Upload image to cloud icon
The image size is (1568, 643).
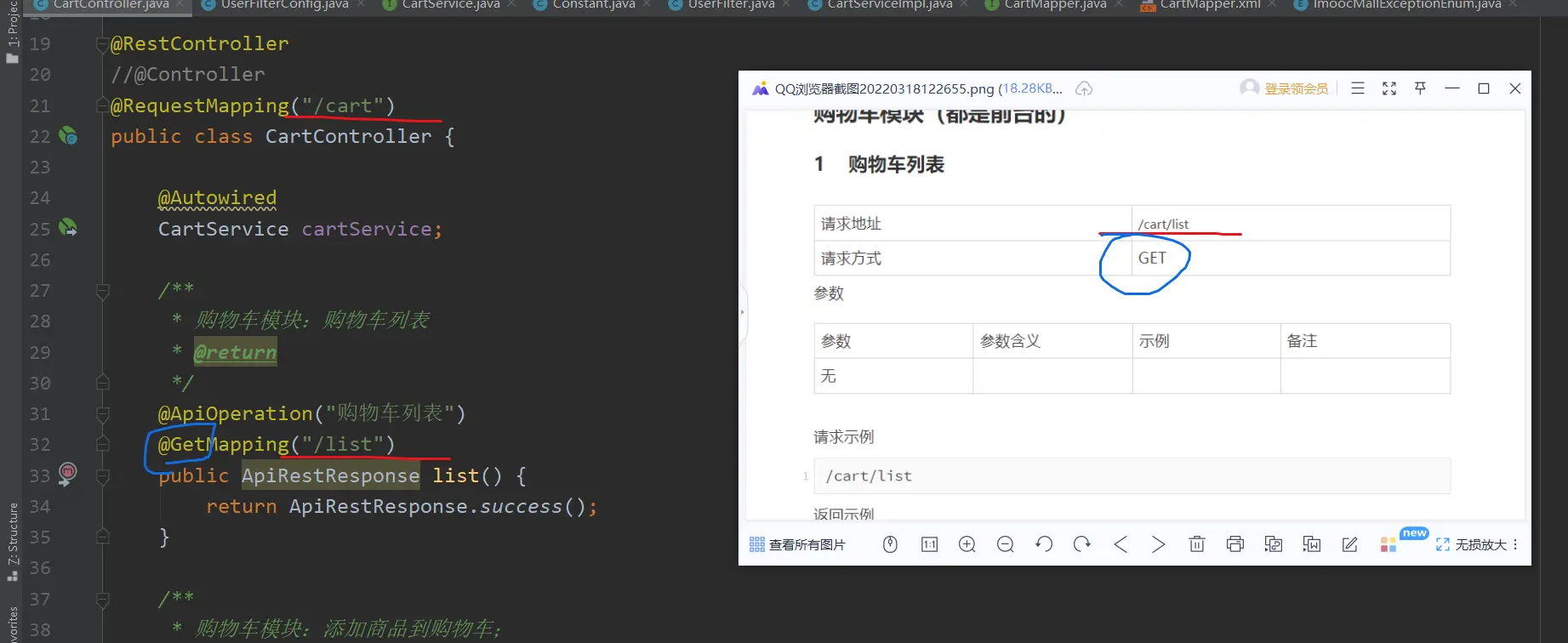(1084, 88)
